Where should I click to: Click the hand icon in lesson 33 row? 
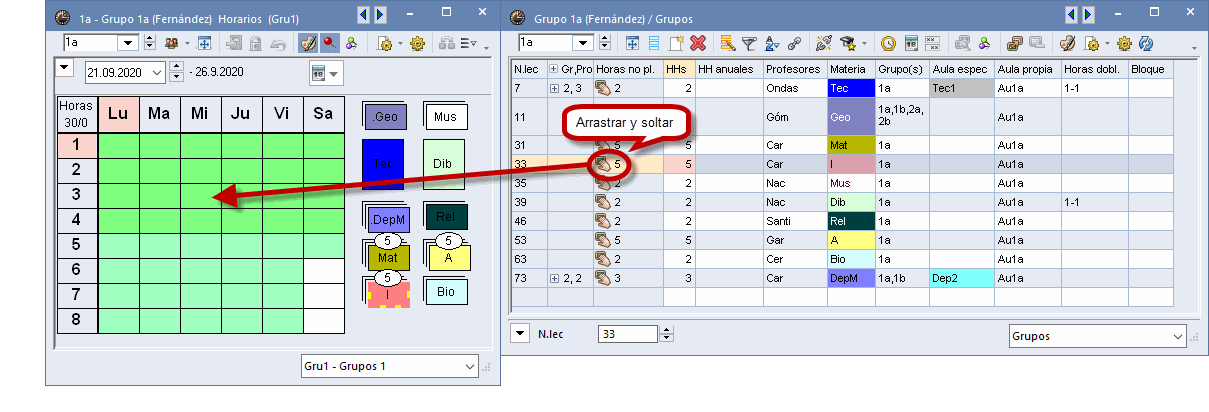coord(603,163)
